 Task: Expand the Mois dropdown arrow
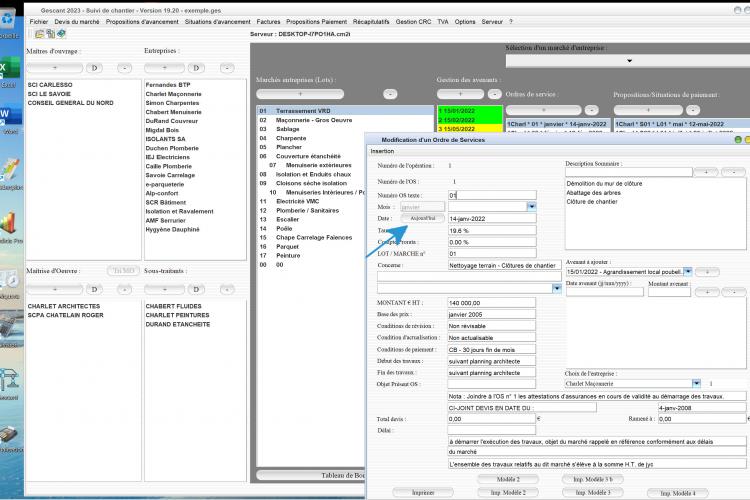531,207
